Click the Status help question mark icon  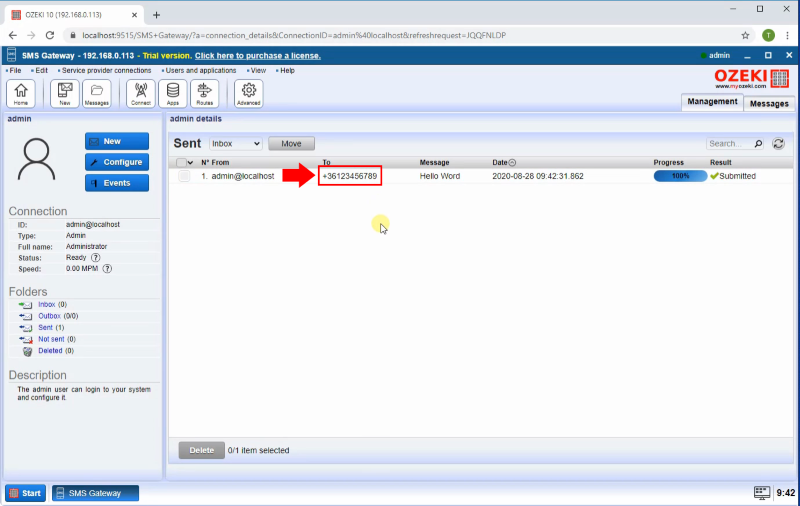[95, 258]
